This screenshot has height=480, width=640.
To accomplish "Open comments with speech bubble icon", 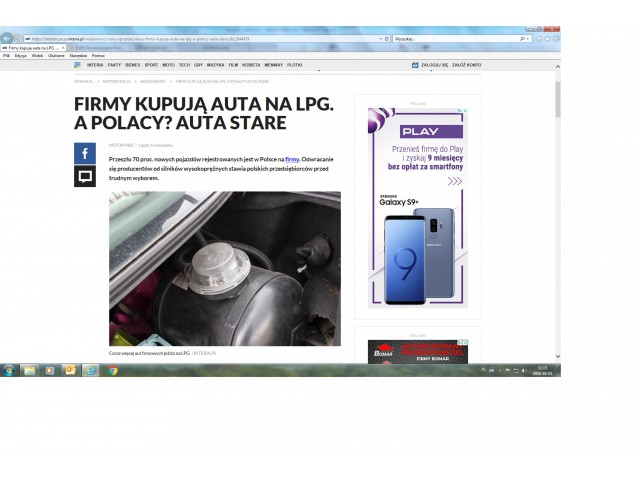I will coord(85,176).
